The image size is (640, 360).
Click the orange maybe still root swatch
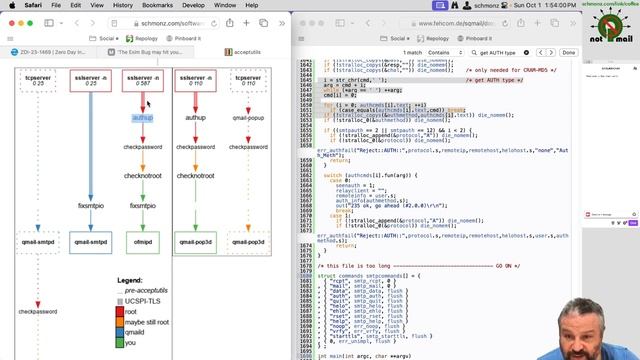pos(120,322)
